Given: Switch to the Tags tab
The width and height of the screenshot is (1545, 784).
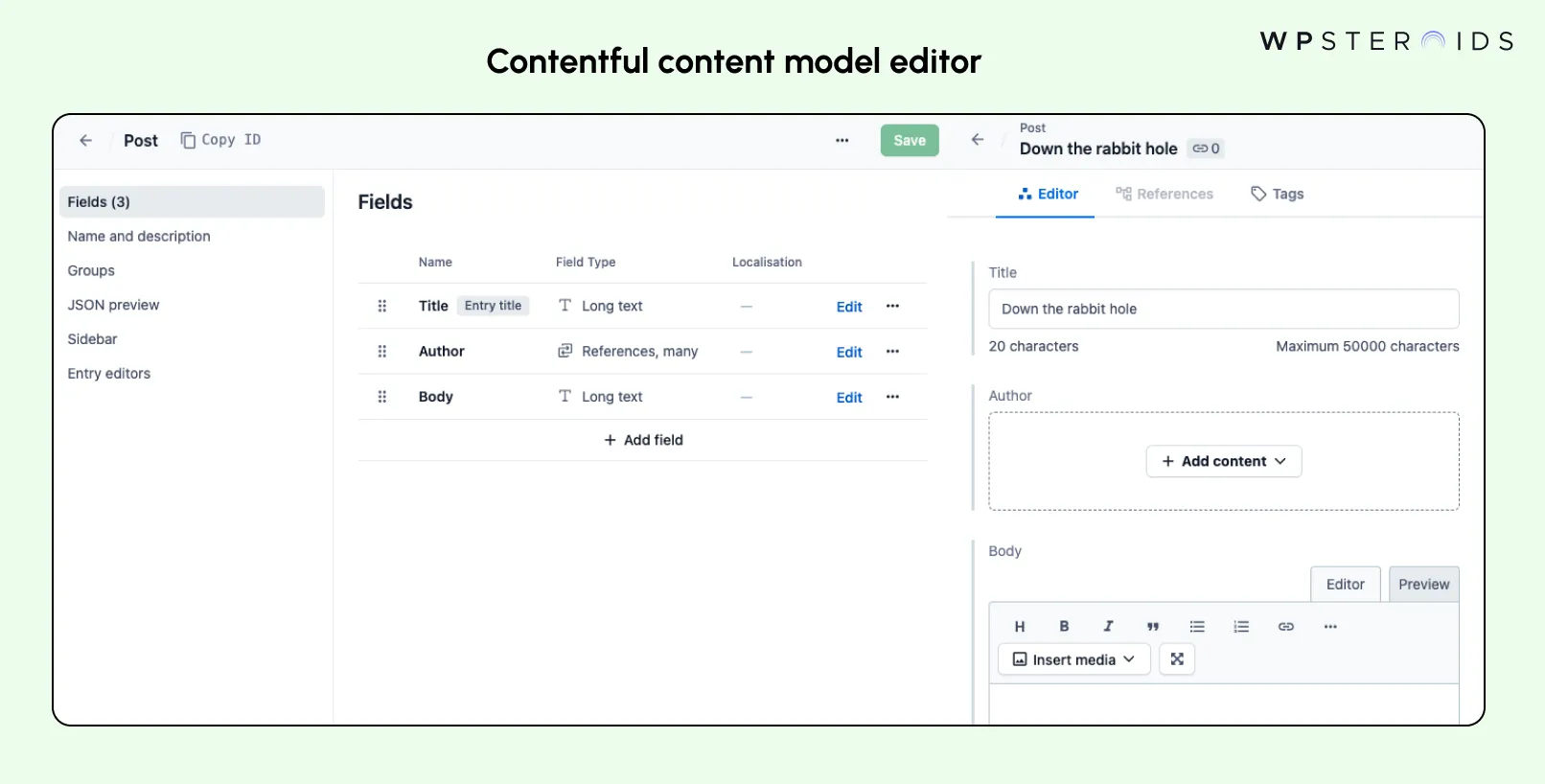Looking at the screenshot, I should click(1278, 194).
